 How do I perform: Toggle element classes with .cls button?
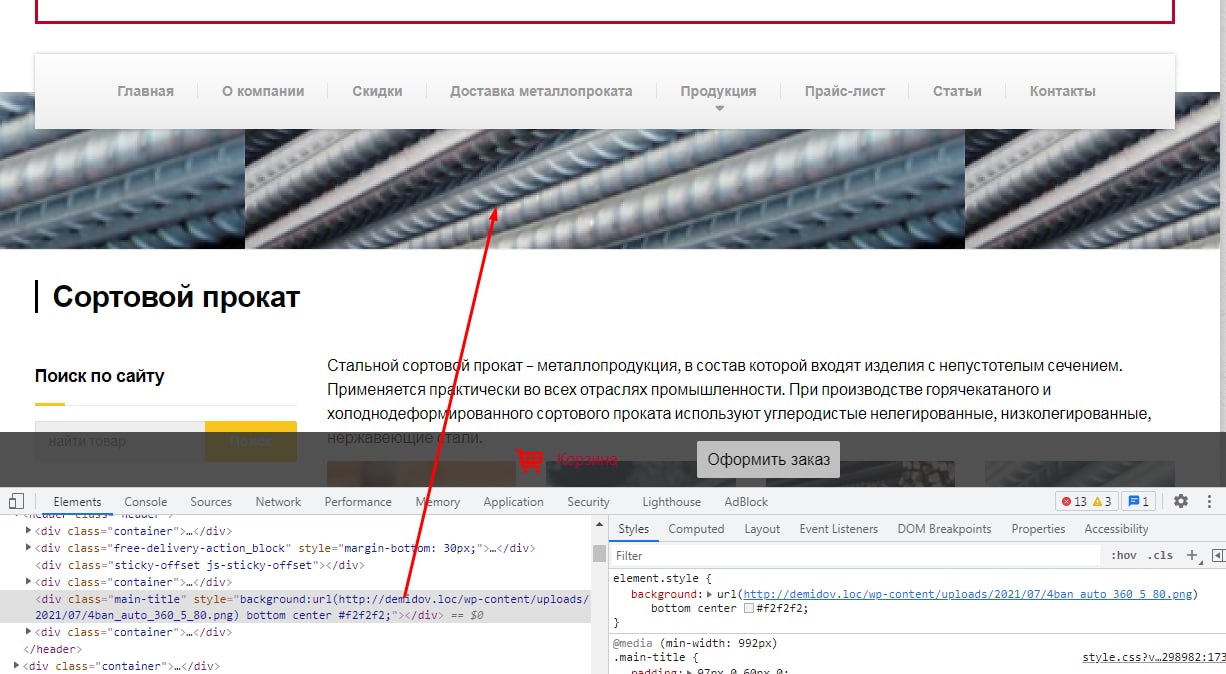1160,555
